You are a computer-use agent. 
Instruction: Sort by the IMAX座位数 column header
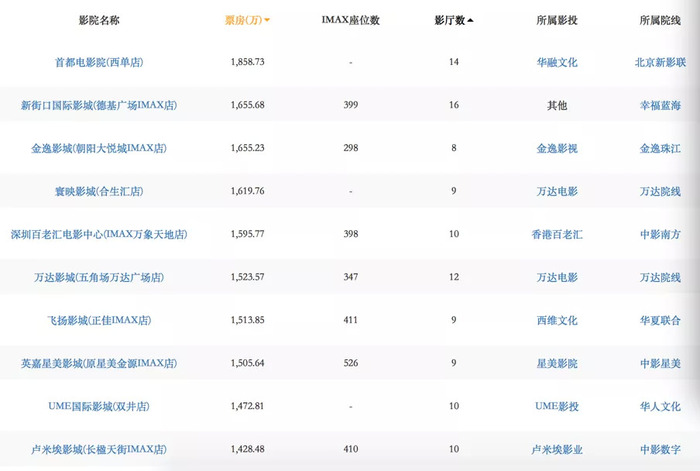pos(350,19)
